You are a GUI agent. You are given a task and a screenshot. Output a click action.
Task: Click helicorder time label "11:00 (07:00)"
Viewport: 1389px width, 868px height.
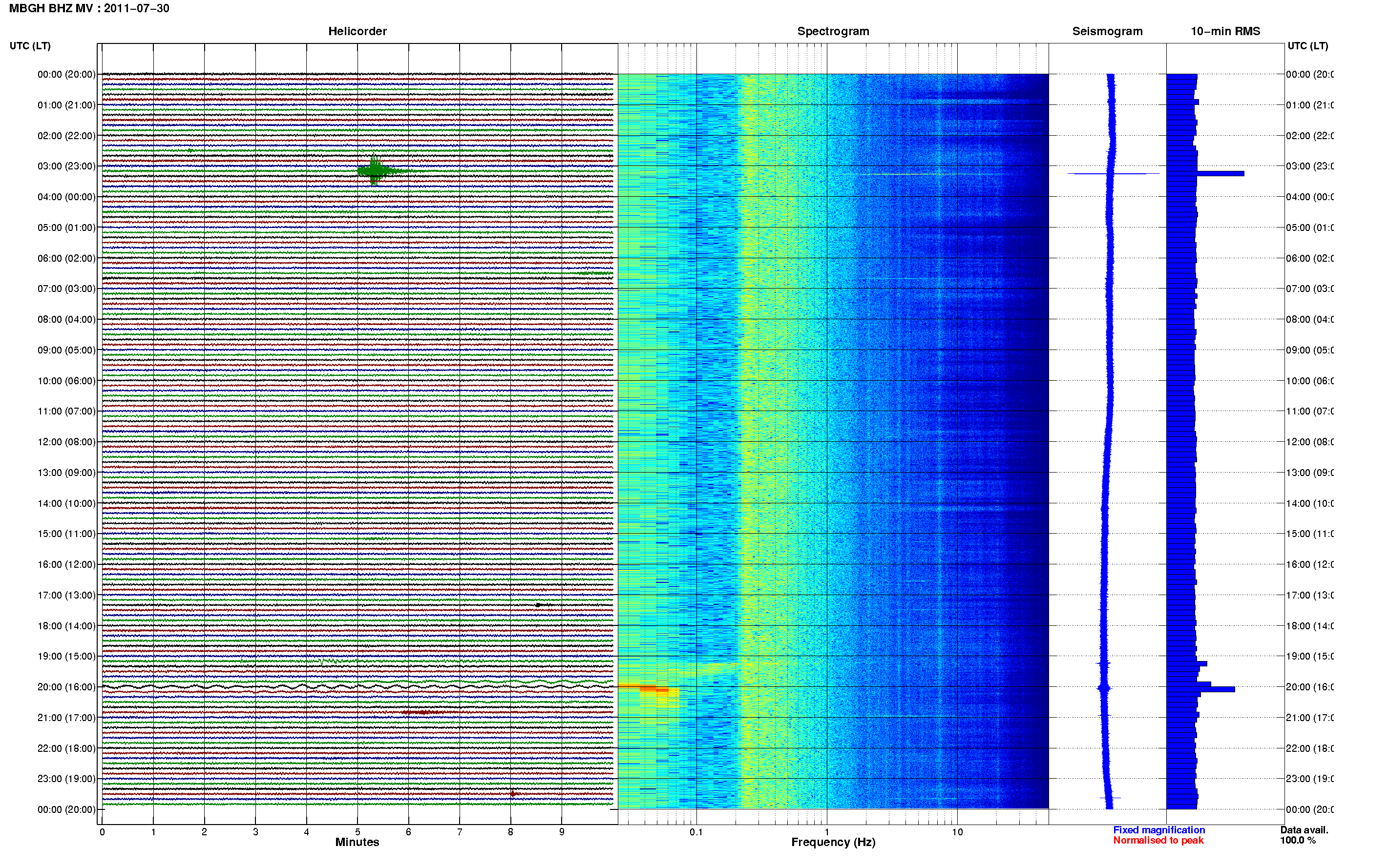(66, 412)
